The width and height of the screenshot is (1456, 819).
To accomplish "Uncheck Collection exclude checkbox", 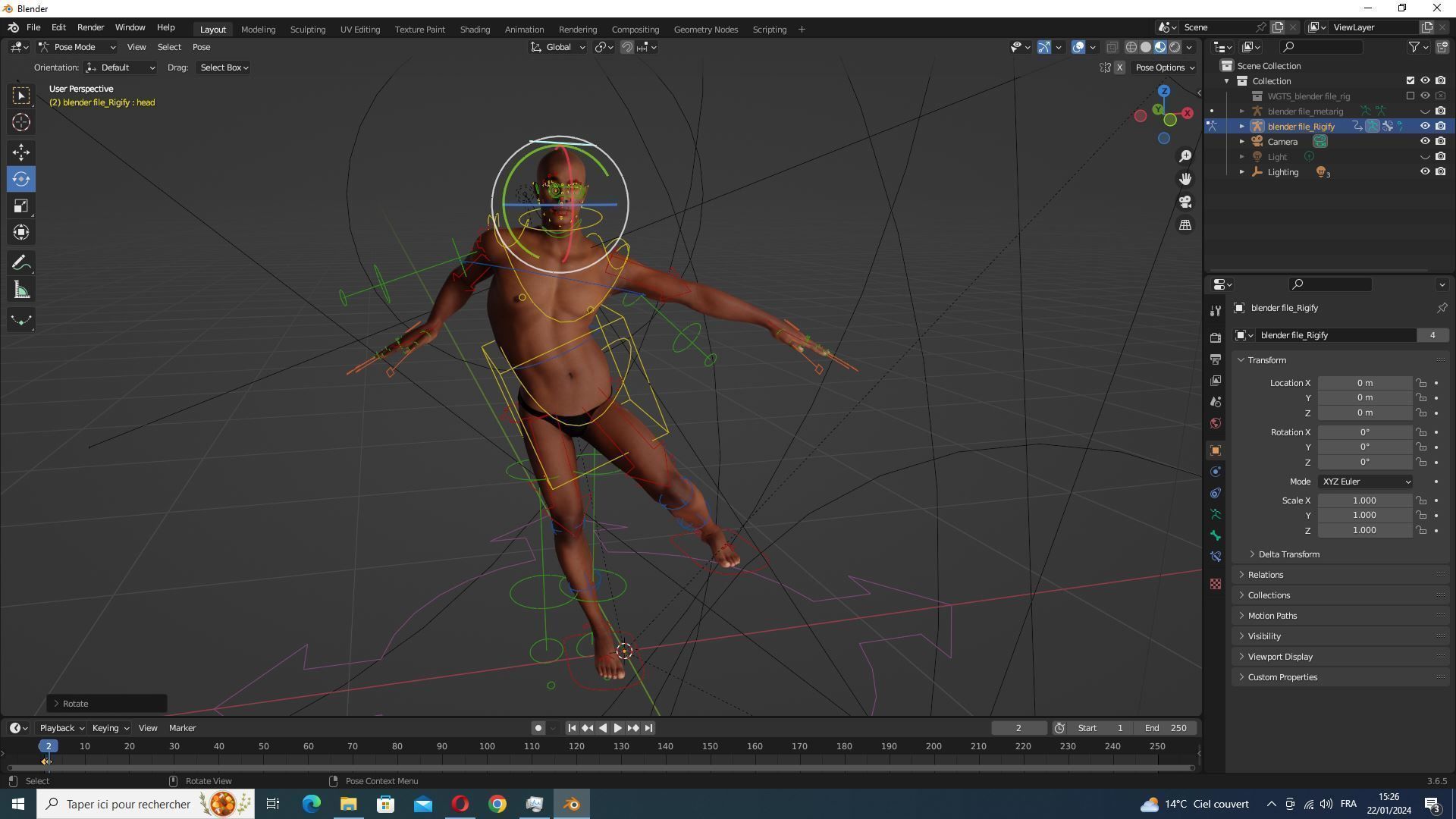I will click(x=1410, y=81).
